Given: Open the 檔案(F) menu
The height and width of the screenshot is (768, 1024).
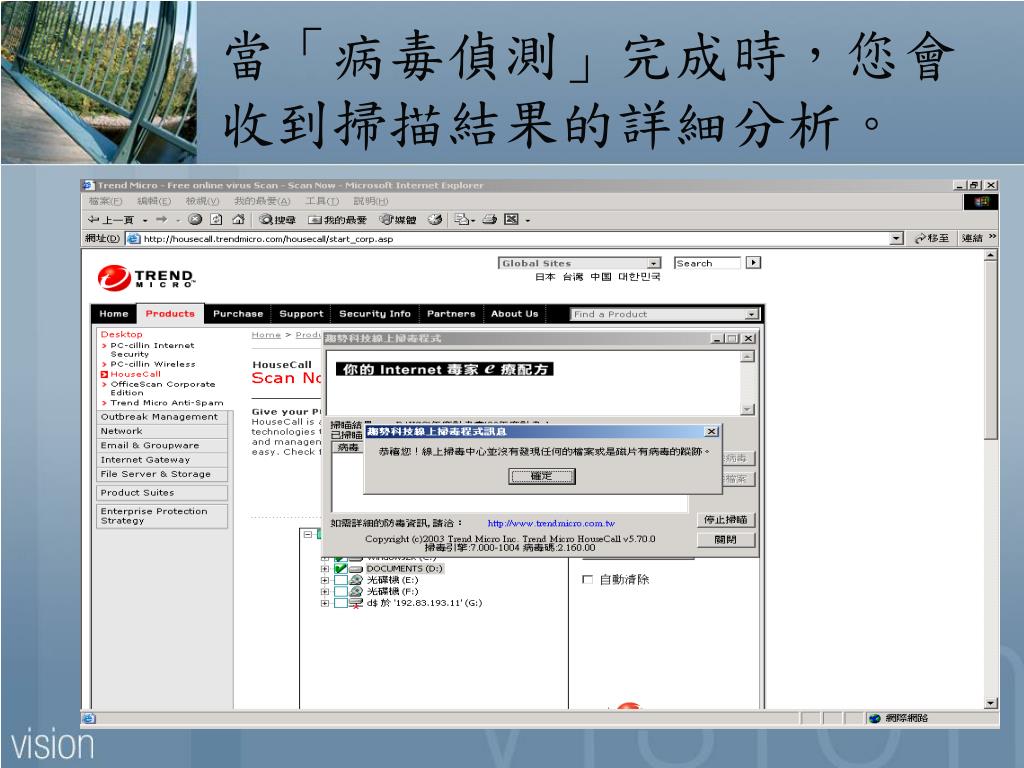Looking at the screenshot, I should tap(105, 201).
